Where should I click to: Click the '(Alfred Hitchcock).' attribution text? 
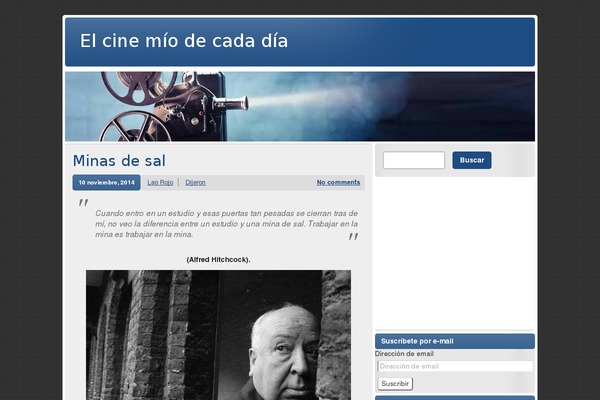point(218,260)
